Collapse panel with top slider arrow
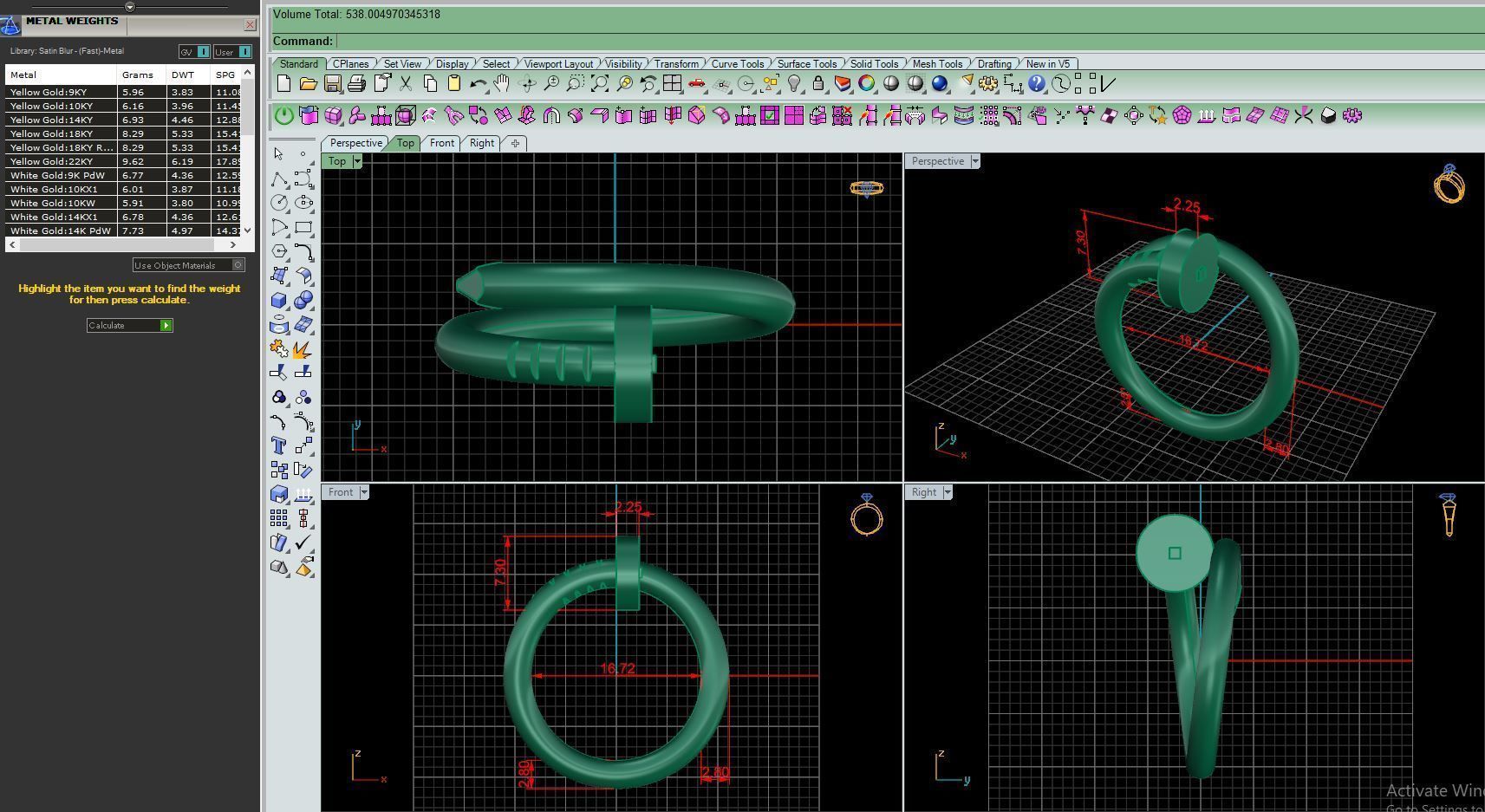 point(130,7)
